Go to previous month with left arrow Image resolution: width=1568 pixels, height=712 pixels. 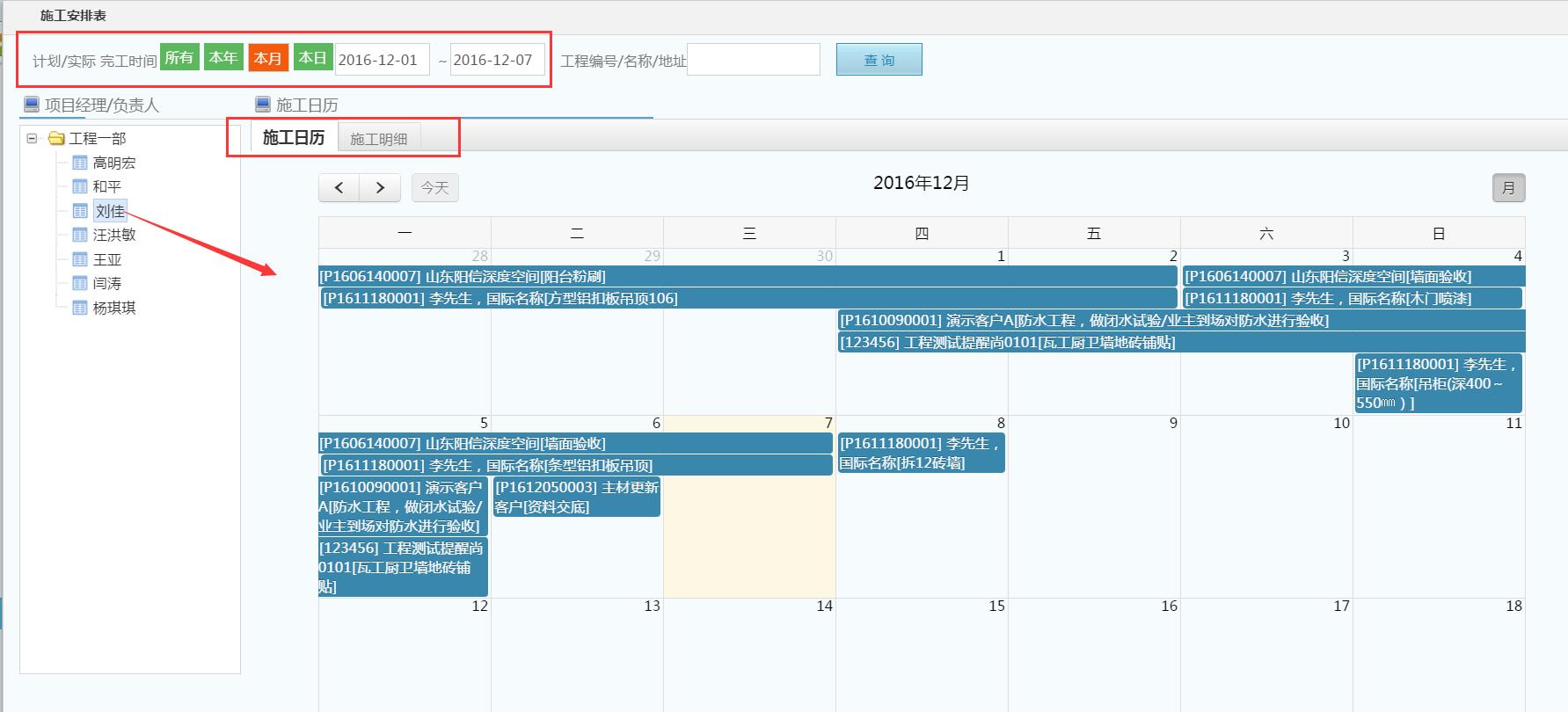tap(339, 187)
